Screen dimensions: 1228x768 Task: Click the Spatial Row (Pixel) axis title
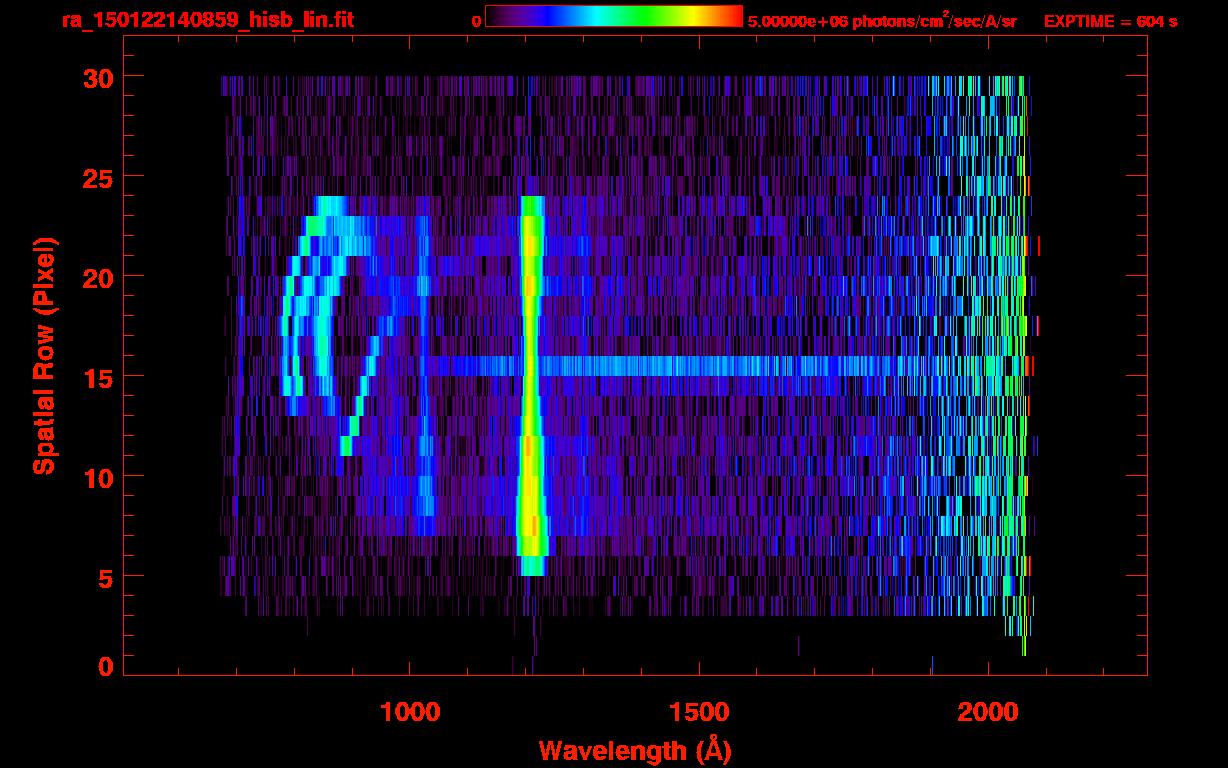[44, 356]
